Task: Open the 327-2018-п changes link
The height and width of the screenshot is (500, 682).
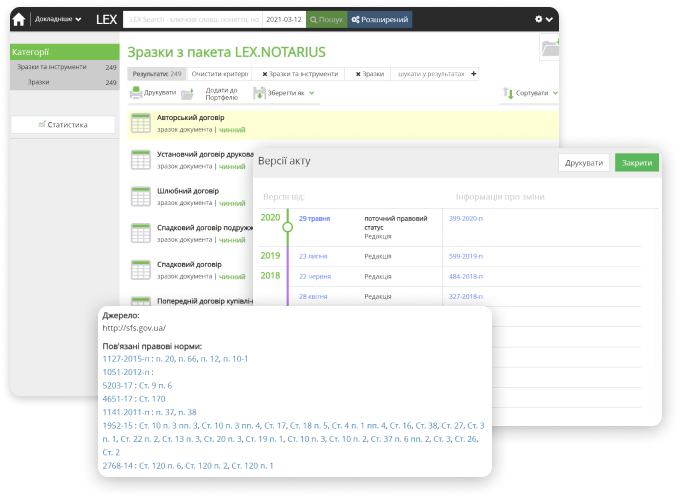Action: coord(466,296)
